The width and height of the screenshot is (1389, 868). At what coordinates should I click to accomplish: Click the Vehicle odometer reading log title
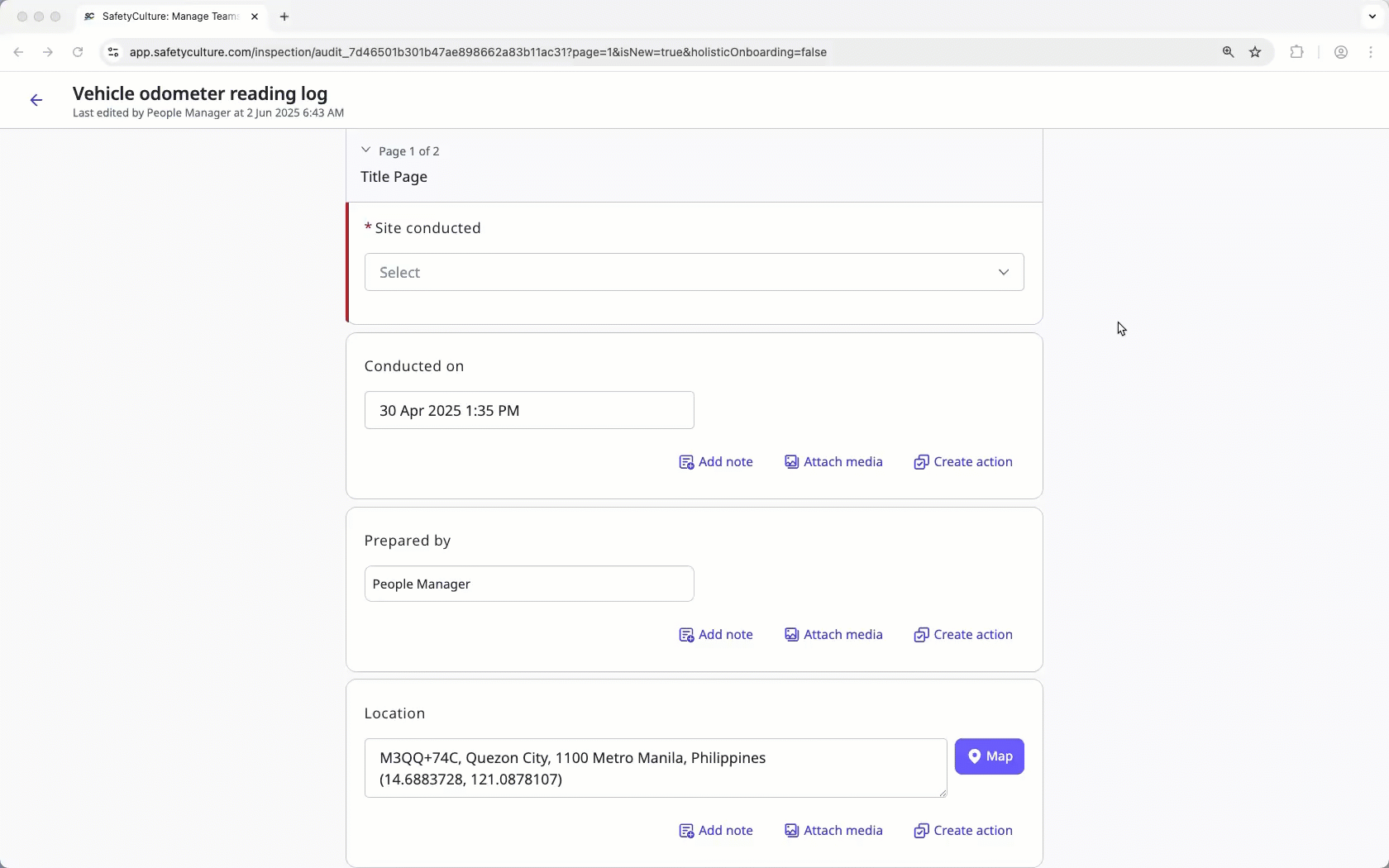tap(200, 93)
